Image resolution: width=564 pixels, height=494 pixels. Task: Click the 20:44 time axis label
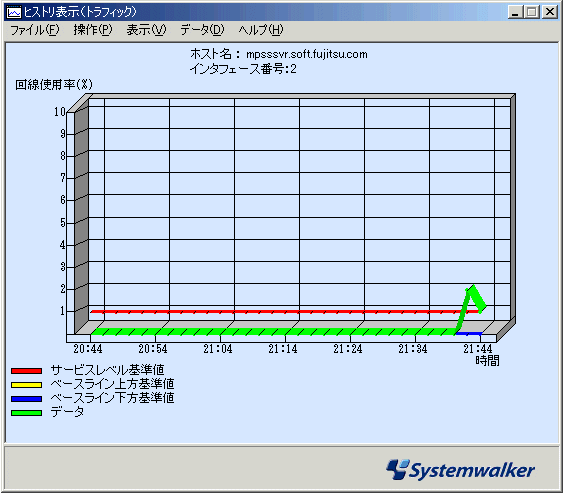(x=88, y=349)
